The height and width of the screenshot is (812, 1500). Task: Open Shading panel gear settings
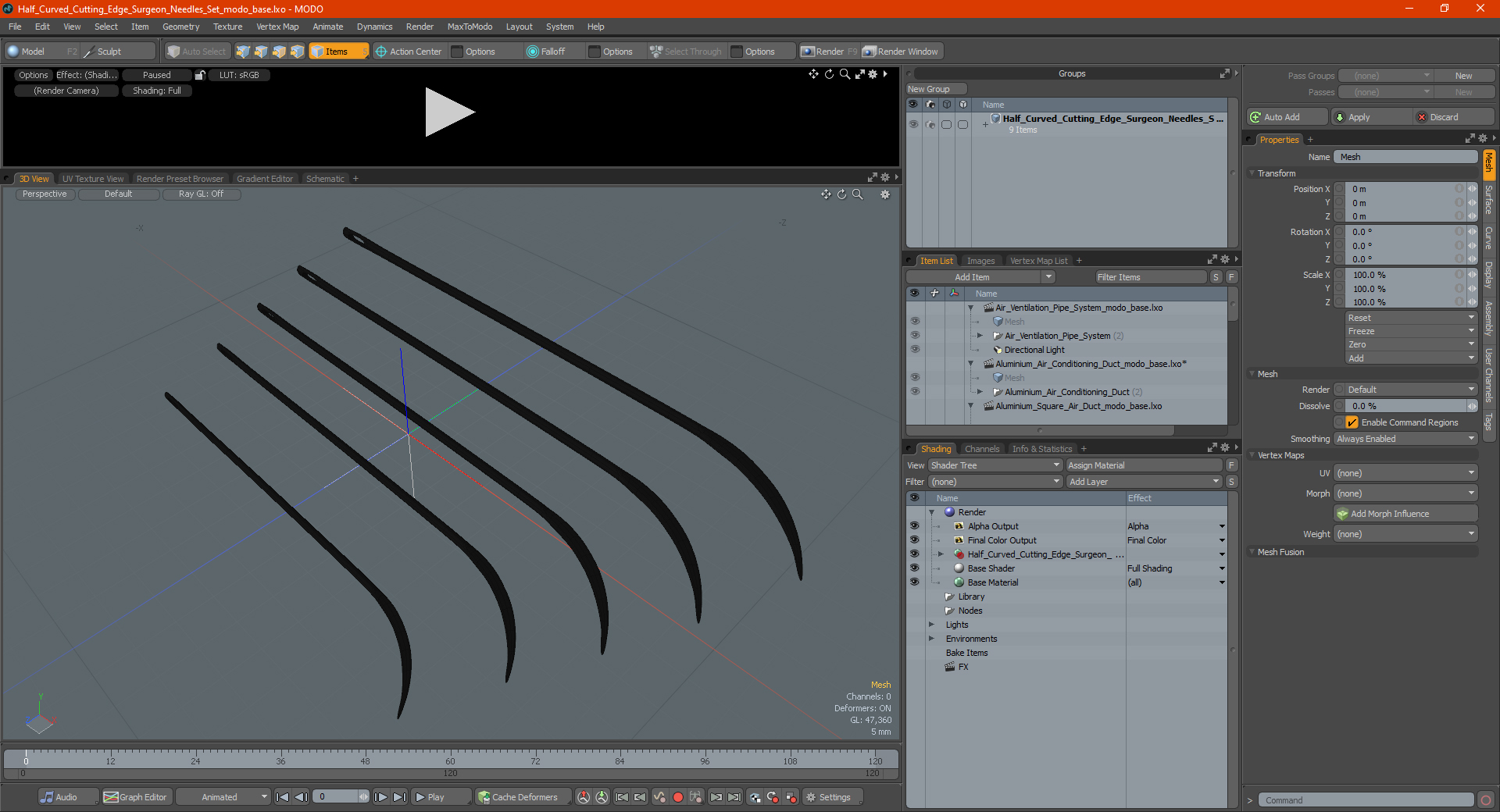[1225, 447]
